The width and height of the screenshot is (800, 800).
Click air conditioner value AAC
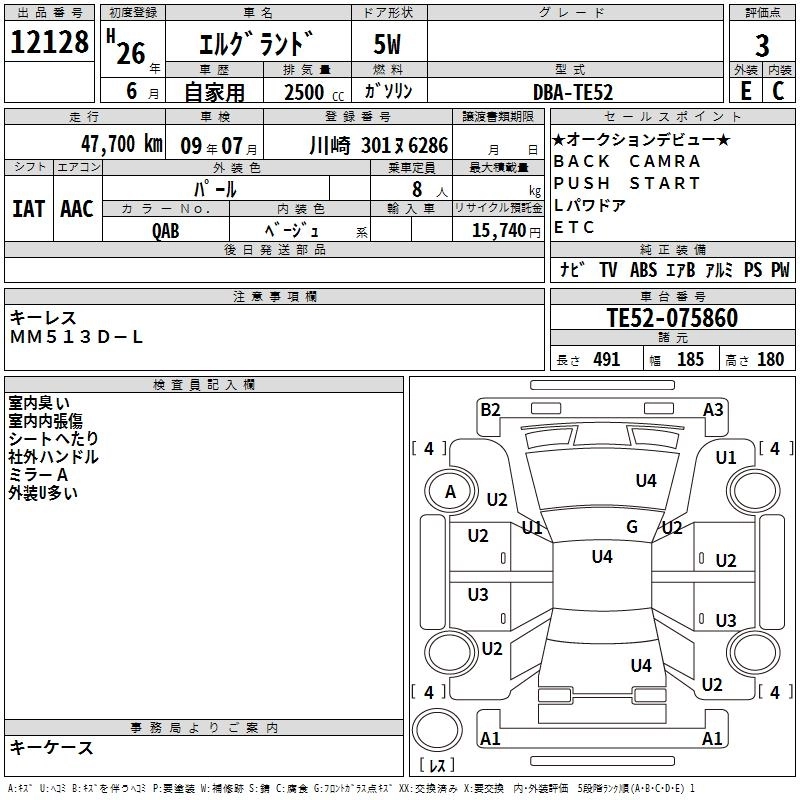pos(77,209)
